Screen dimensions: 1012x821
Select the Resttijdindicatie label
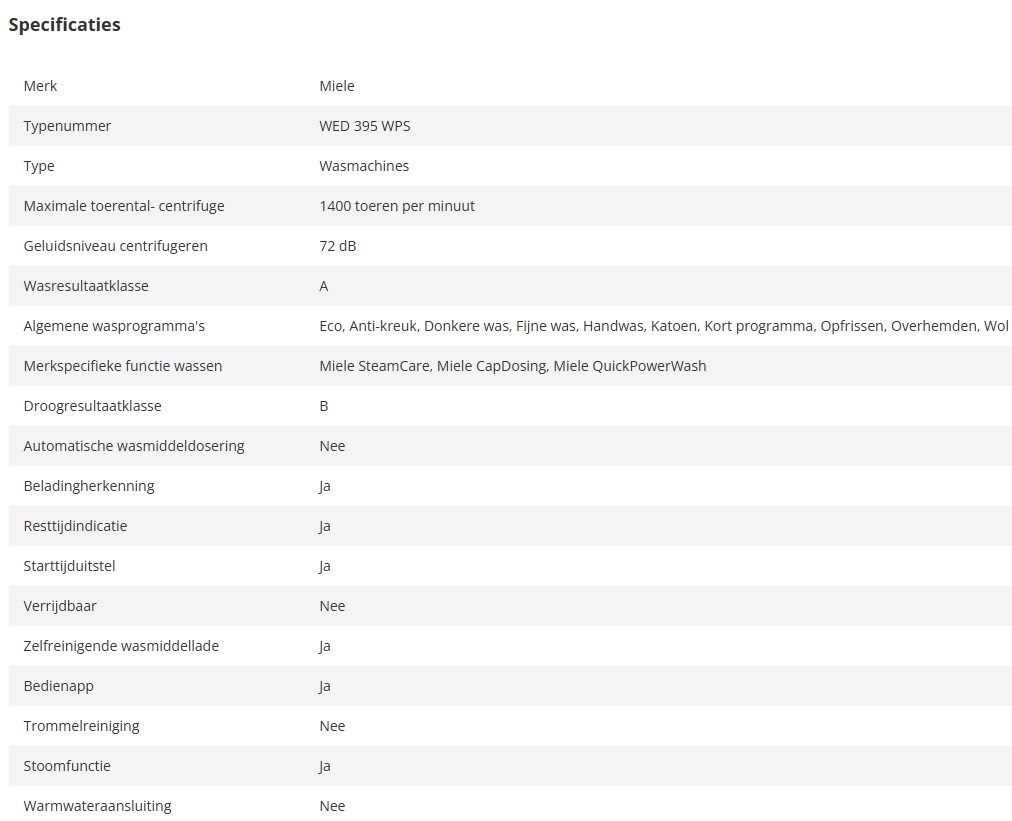(75, 526)
